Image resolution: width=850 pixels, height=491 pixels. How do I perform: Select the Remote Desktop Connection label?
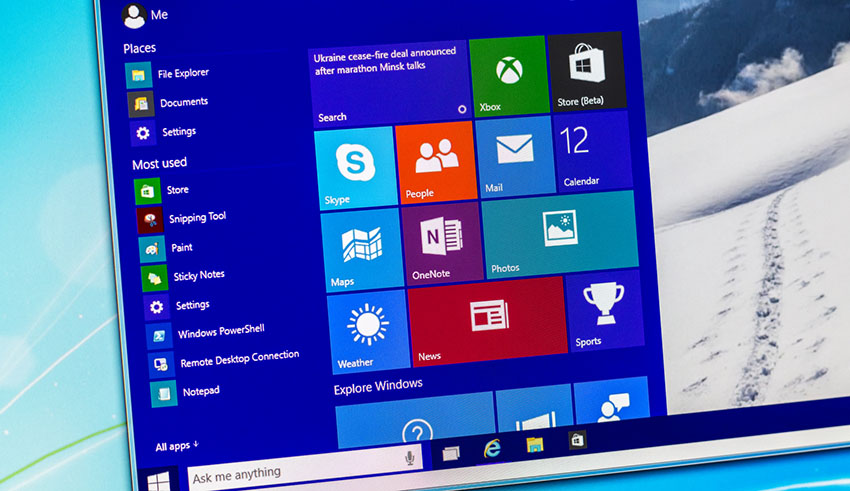[x=240, y=358]
